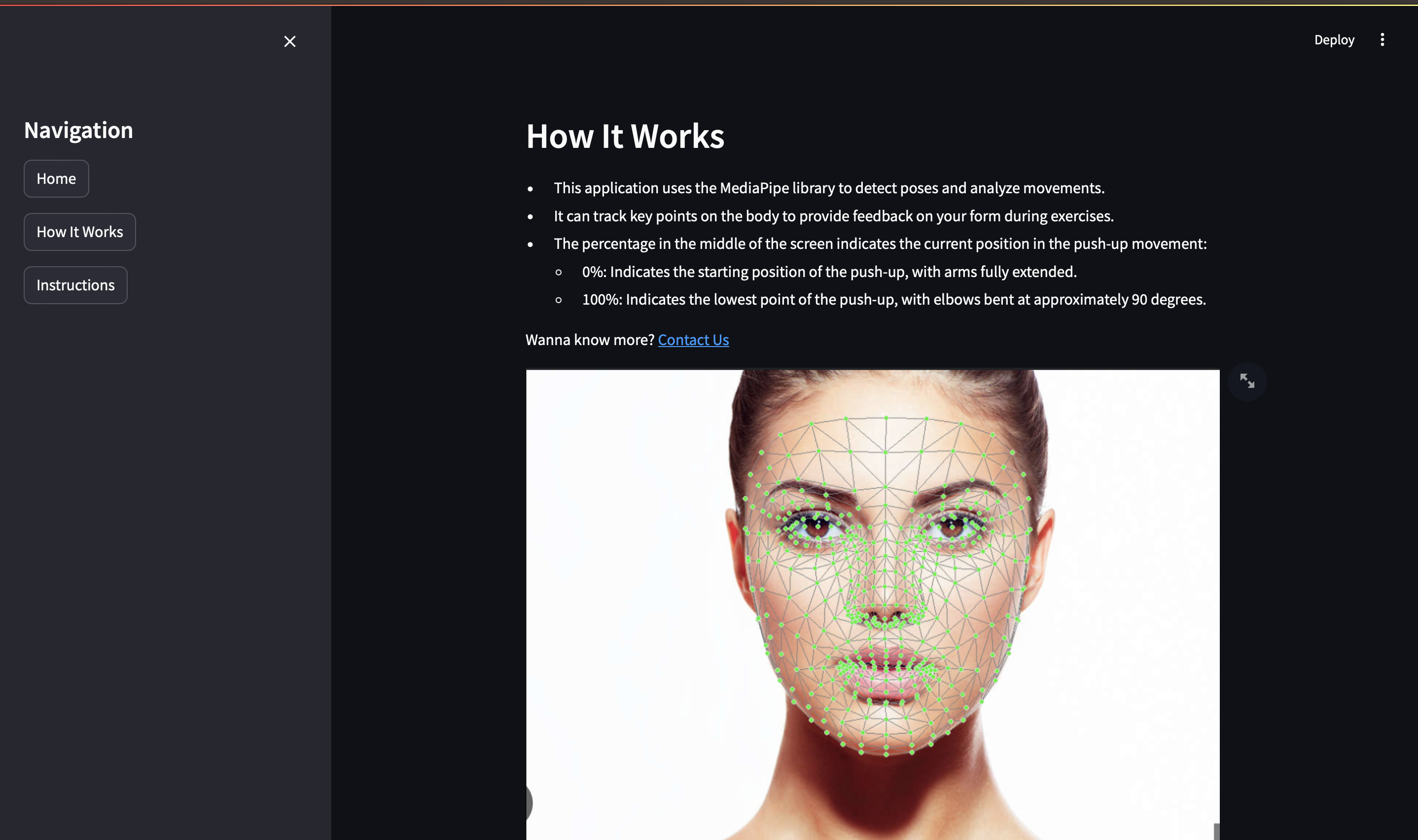Click the "Wanna know more?" text
This screenshot has width=1418, height=840.
(x=589, y=340)
